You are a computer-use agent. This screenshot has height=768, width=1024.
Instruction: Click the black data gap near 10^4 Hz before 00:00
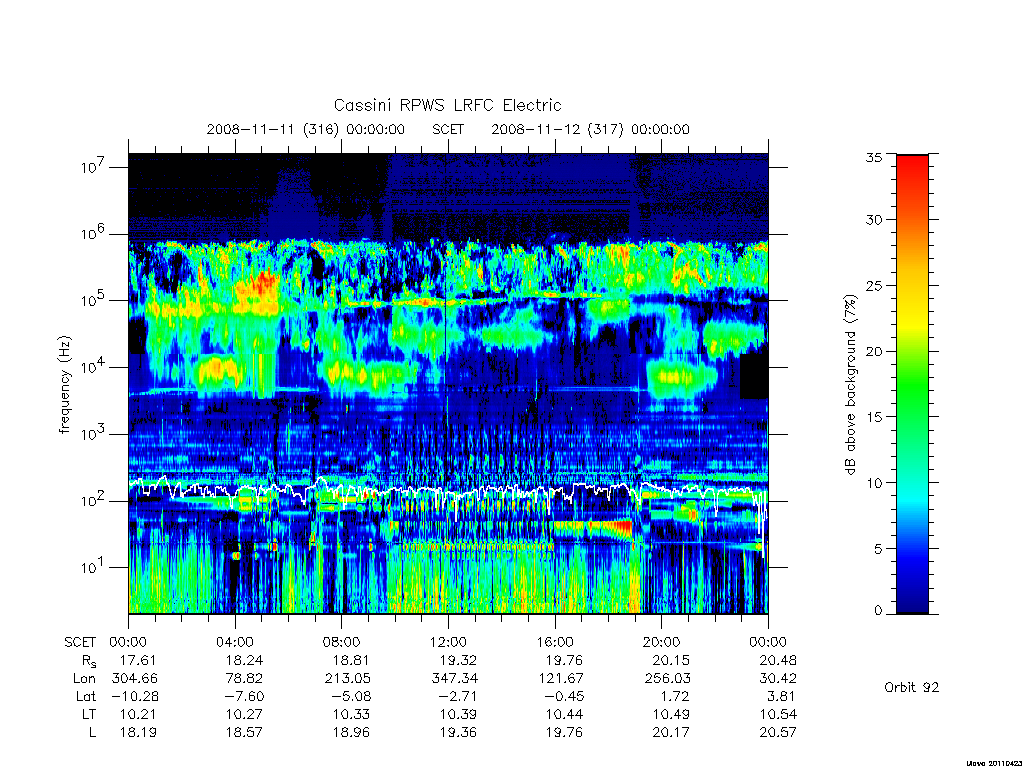[x=754, y=376]
